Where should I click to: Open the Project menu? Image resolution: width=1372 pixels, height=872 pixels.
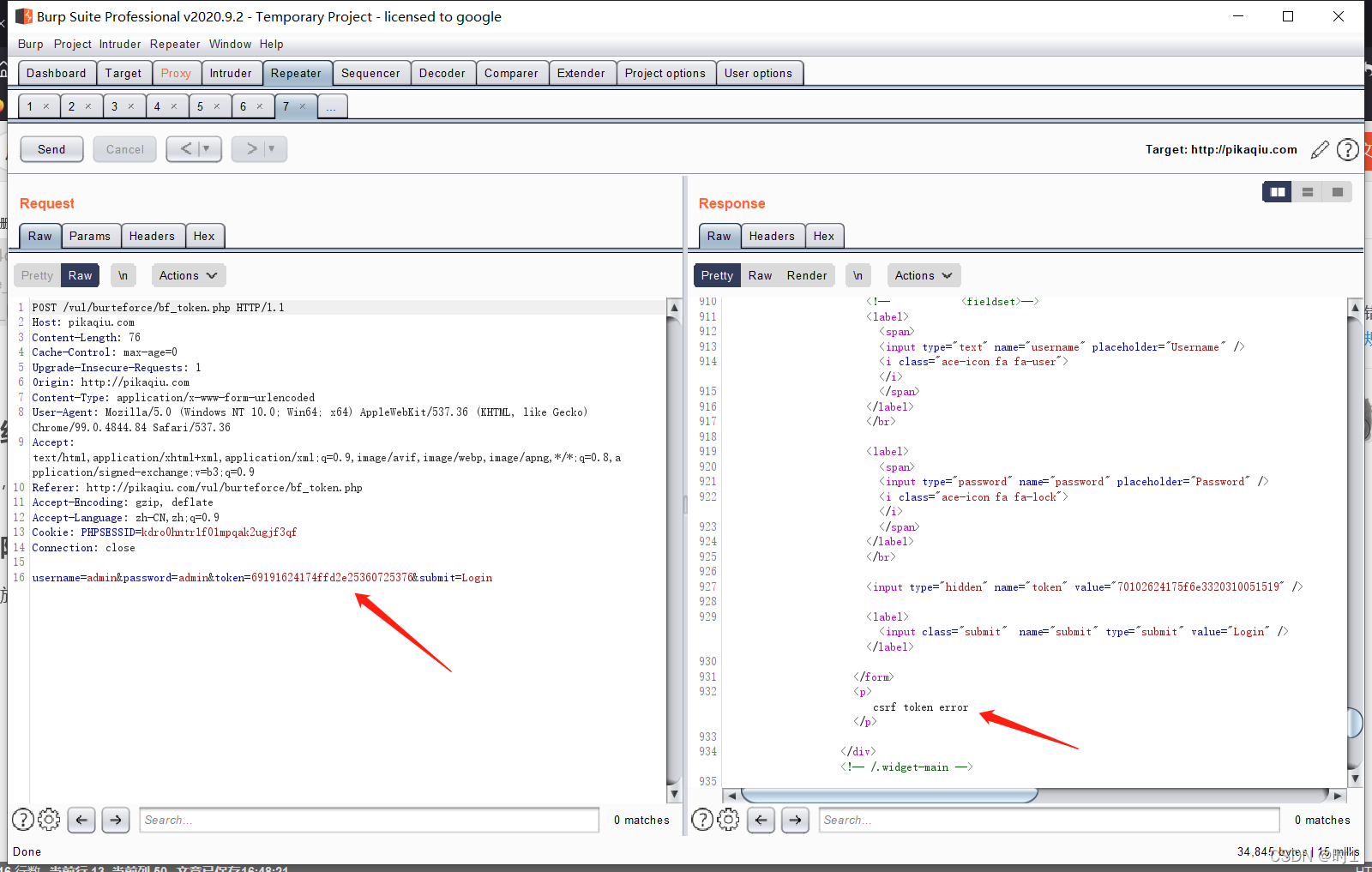pyautogui.click(x=72, y=44)
